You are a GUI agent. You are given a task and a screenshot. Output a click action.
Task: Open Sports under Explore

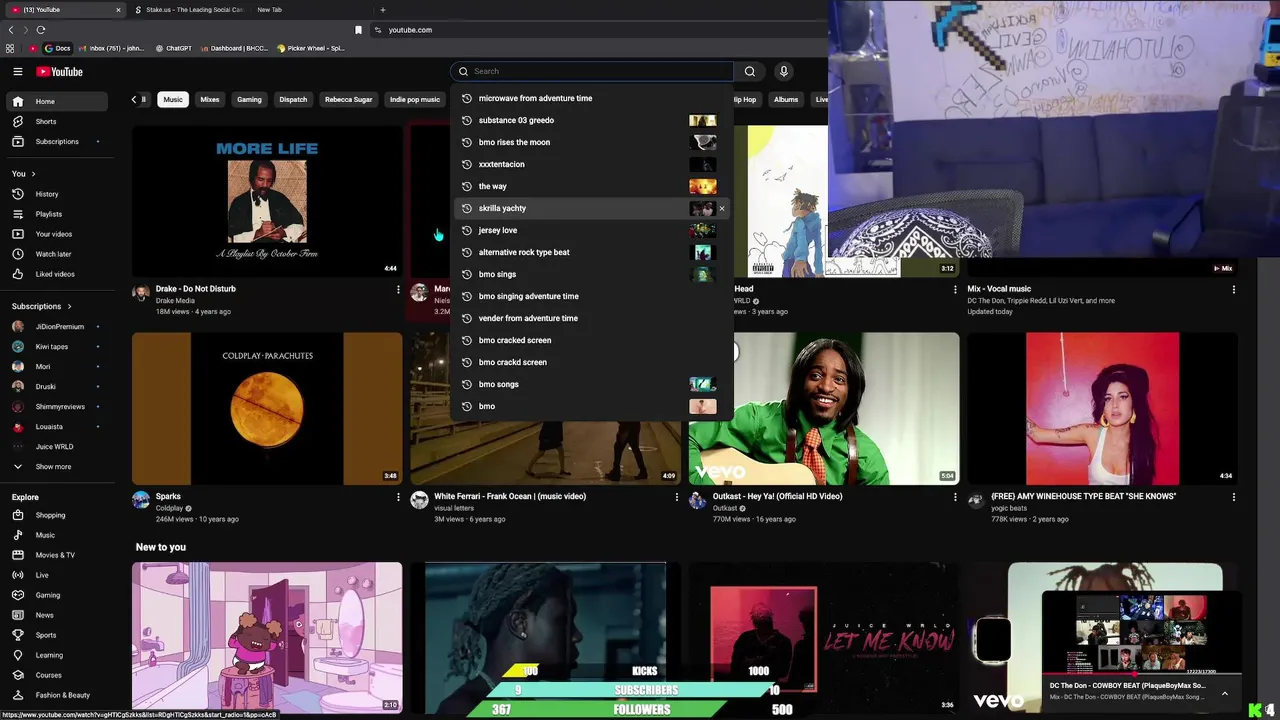click(x=56, y=635)
